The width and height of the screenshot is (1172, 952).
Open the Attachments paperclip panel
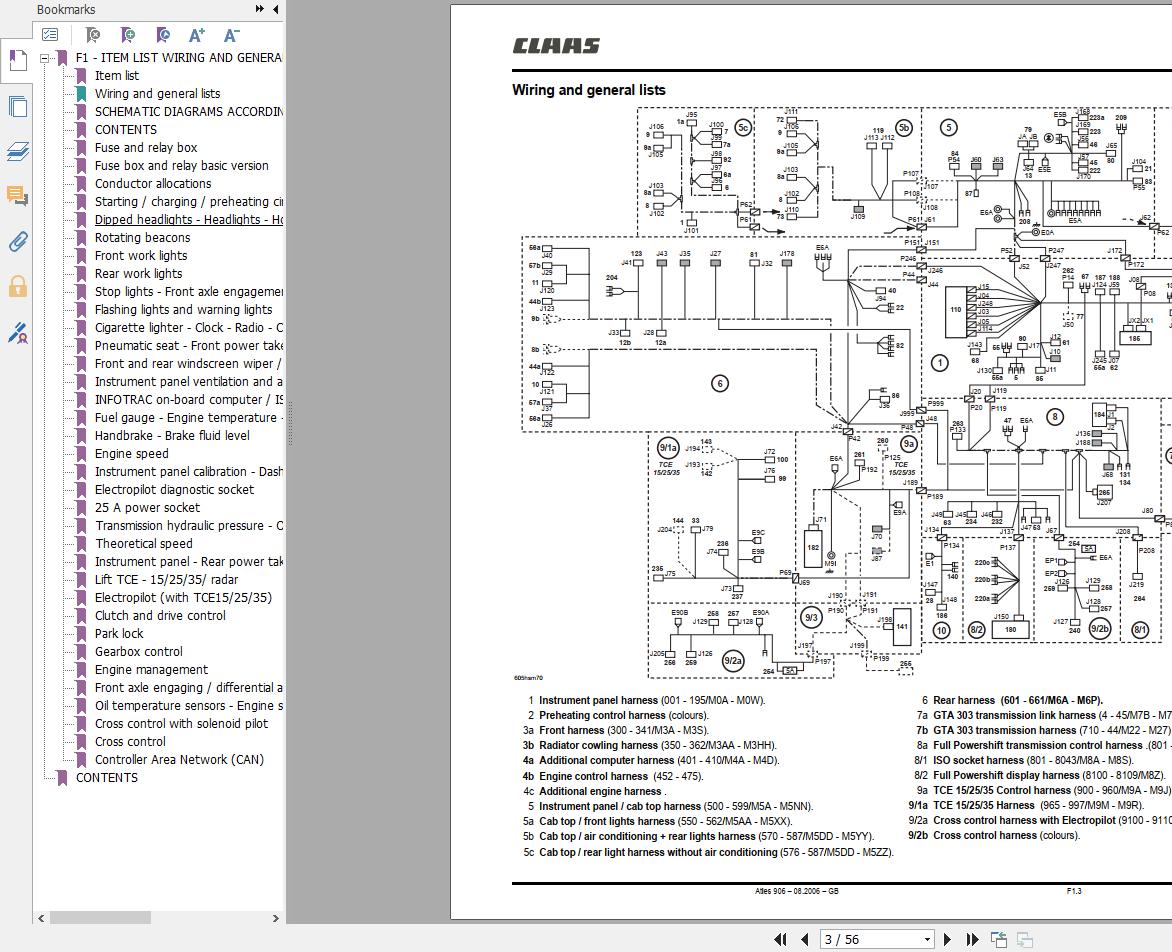point(17,241)
